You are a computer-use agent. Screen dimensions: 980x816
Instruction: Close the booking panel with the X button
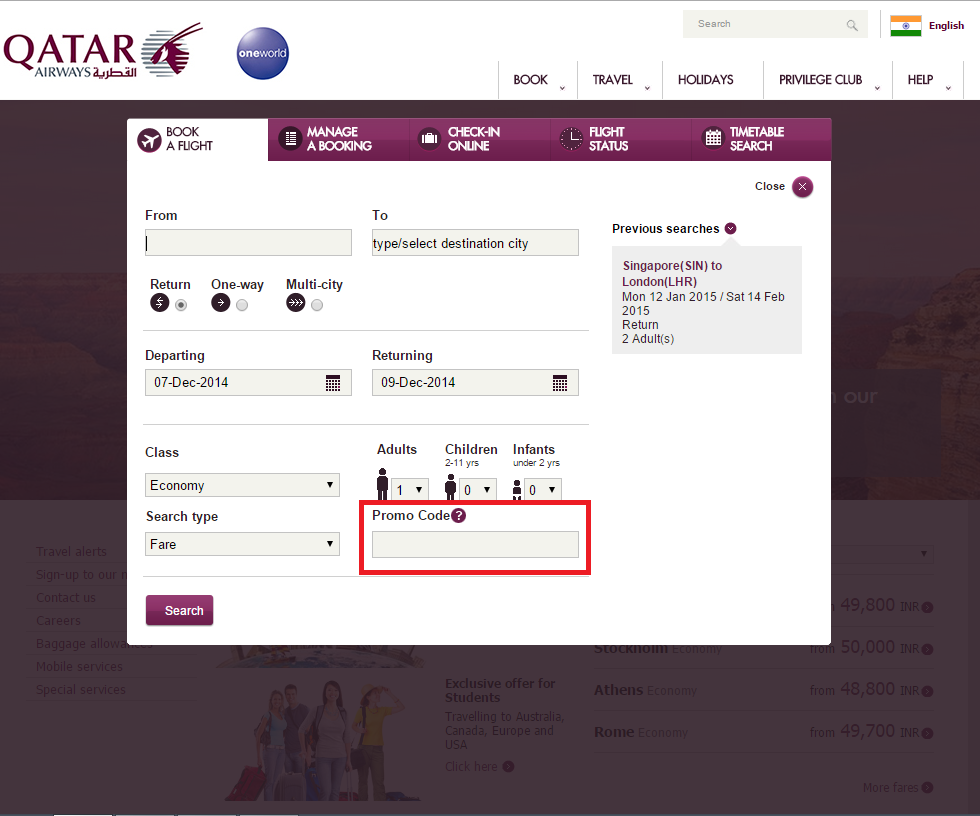coord(802,187)
